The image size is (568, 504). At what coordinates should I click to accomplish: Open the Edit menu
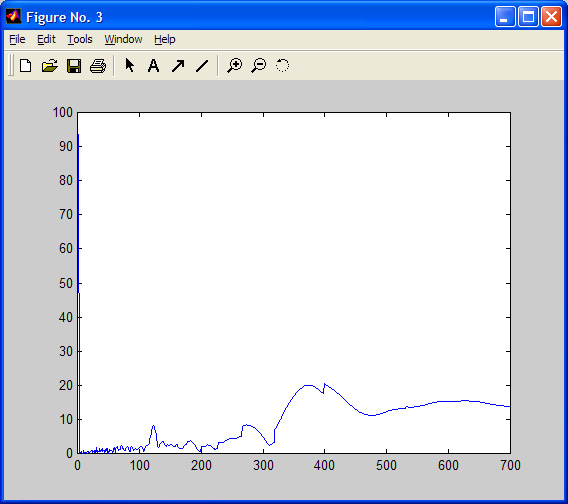tap(46, 39)
